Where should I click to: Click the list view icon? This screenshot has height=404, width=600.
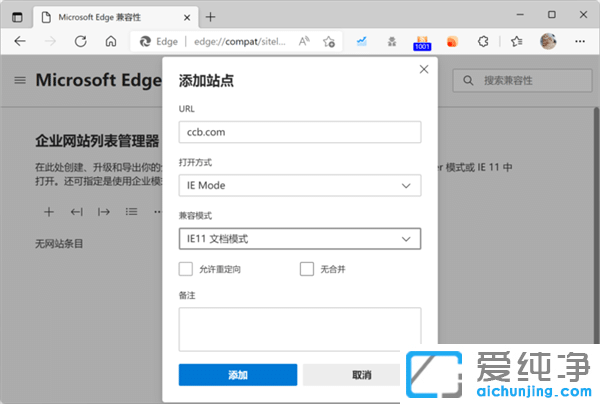pyautogui.click(x=131, y=212)
